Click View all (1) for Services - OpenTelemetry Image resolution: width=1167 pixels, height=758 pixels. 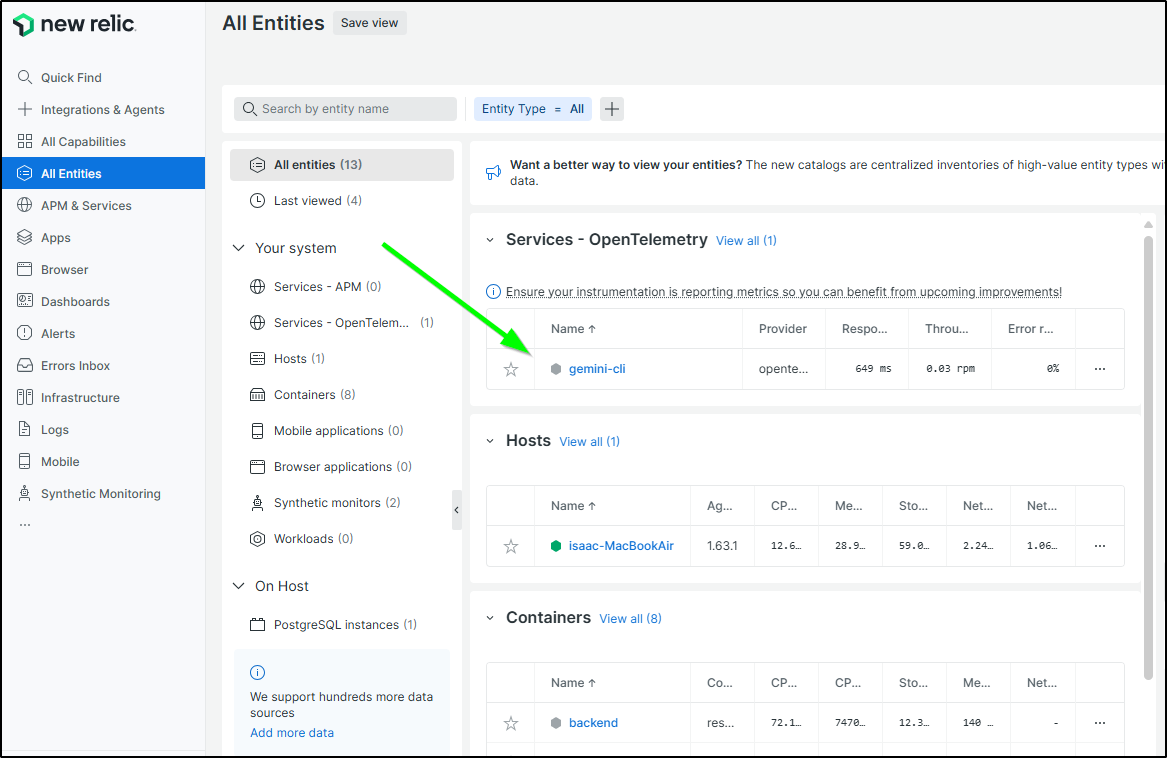746,241
